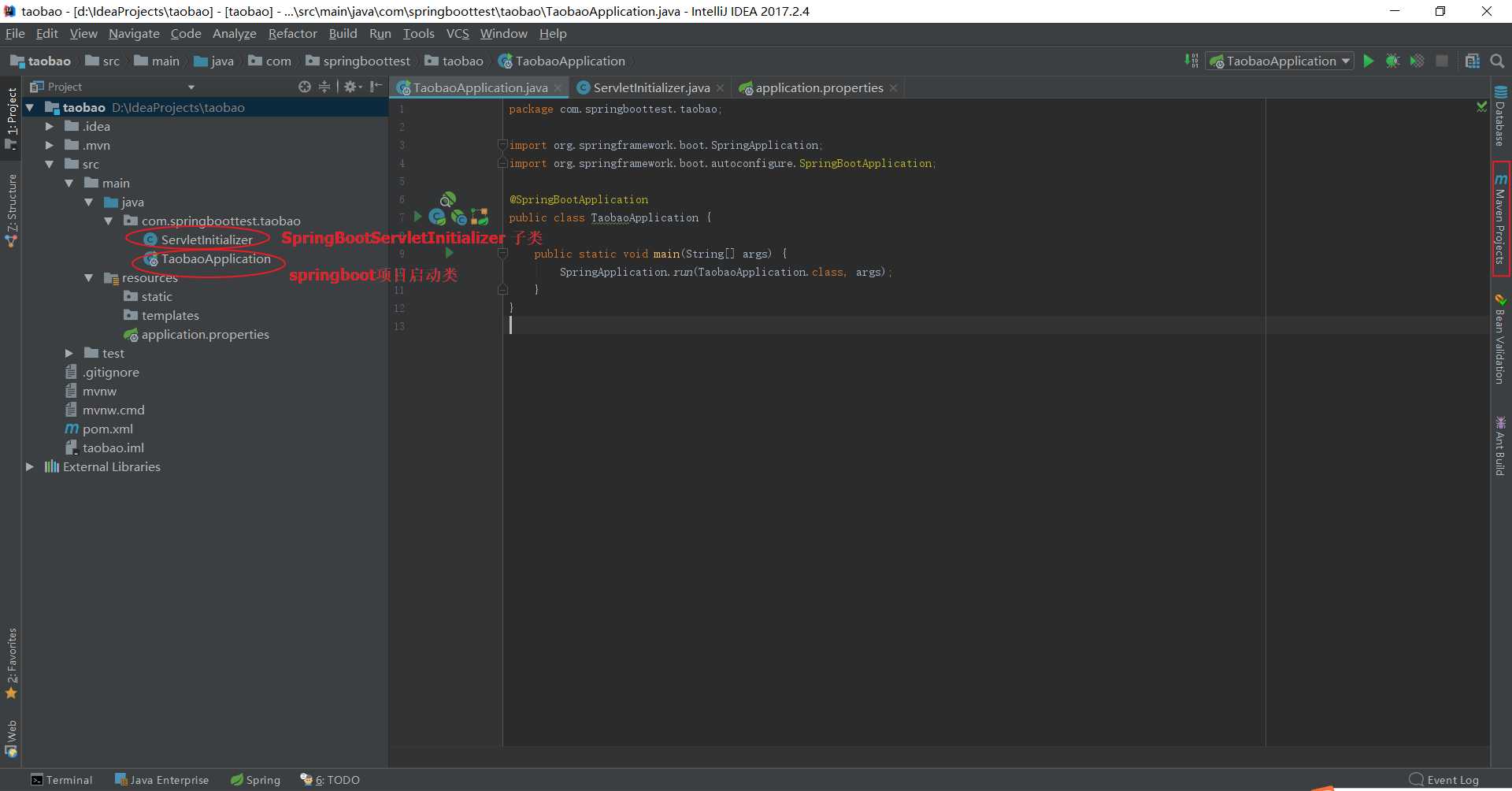This screenshot has width=1512, height=791.
Task: Collapse the resources folder
Action: (89, 277)
